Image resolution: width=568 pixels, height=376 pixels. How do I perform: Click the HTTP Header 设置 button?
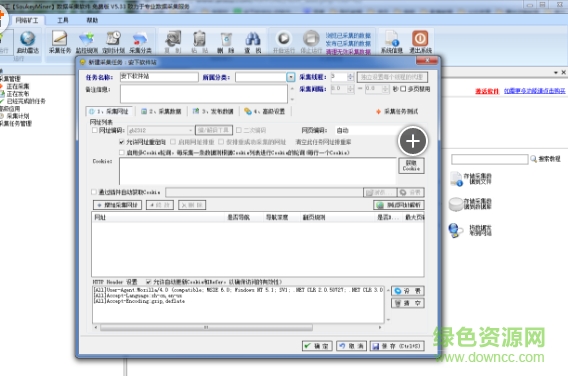pos(408,291)
